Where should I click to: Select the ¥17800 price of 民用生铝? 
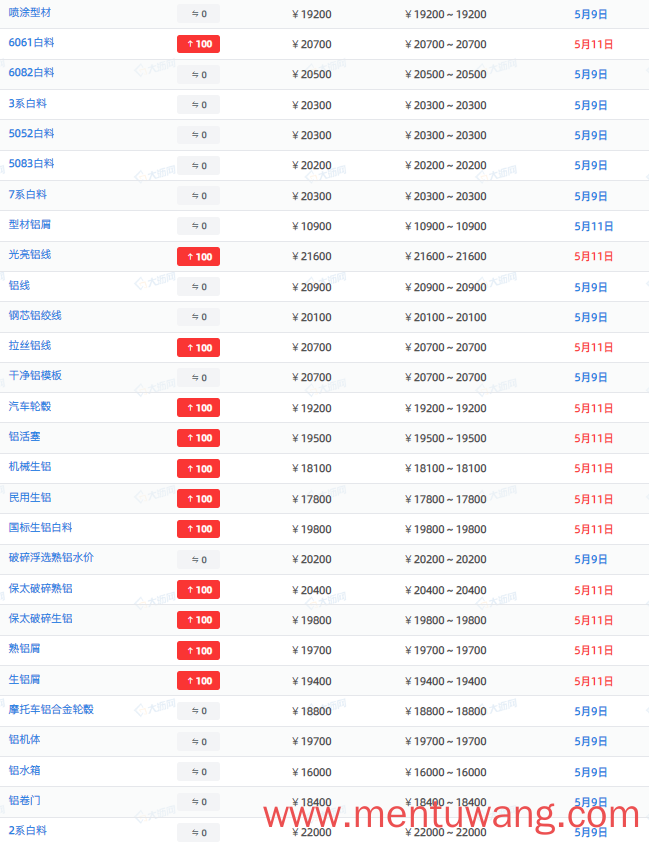(x=312, y=499)
